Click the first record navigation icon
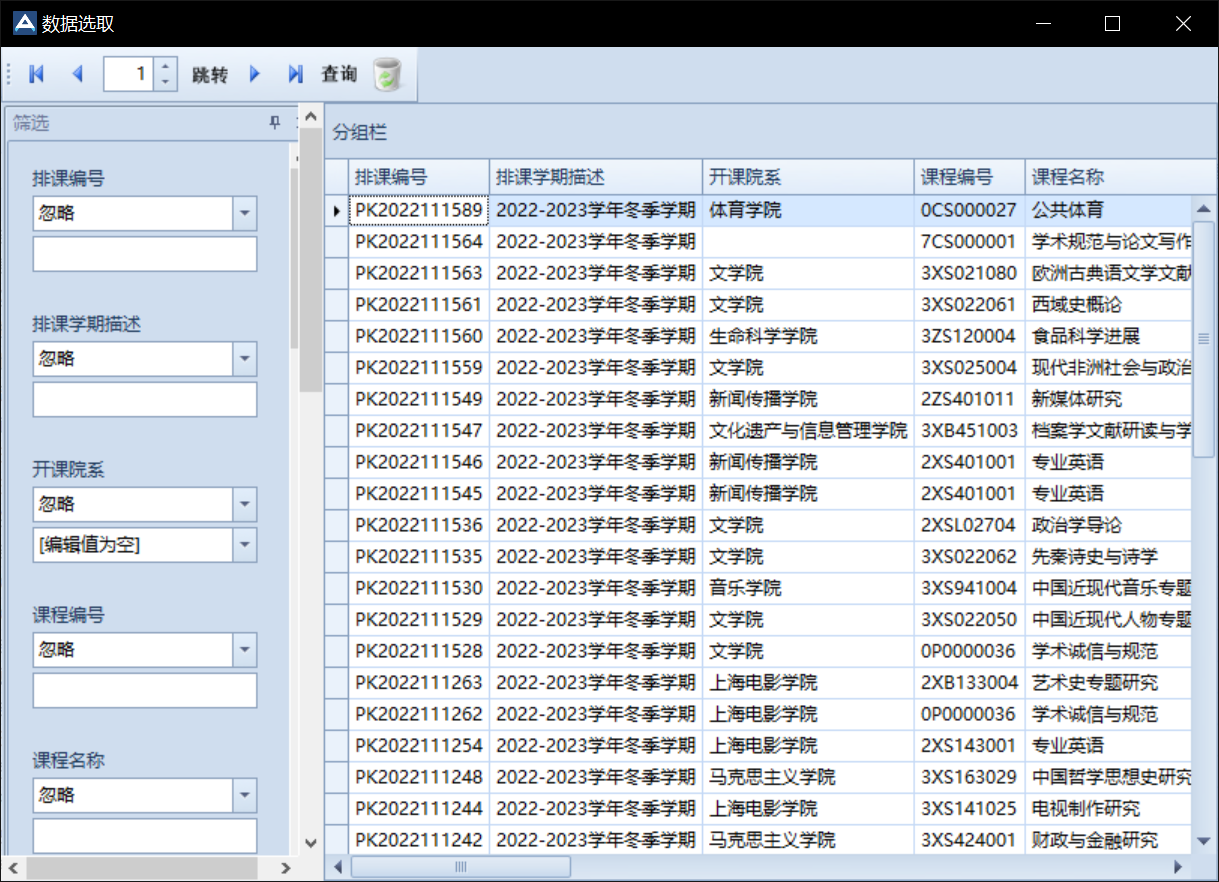 pyautogui.click(x=36, y=73)
